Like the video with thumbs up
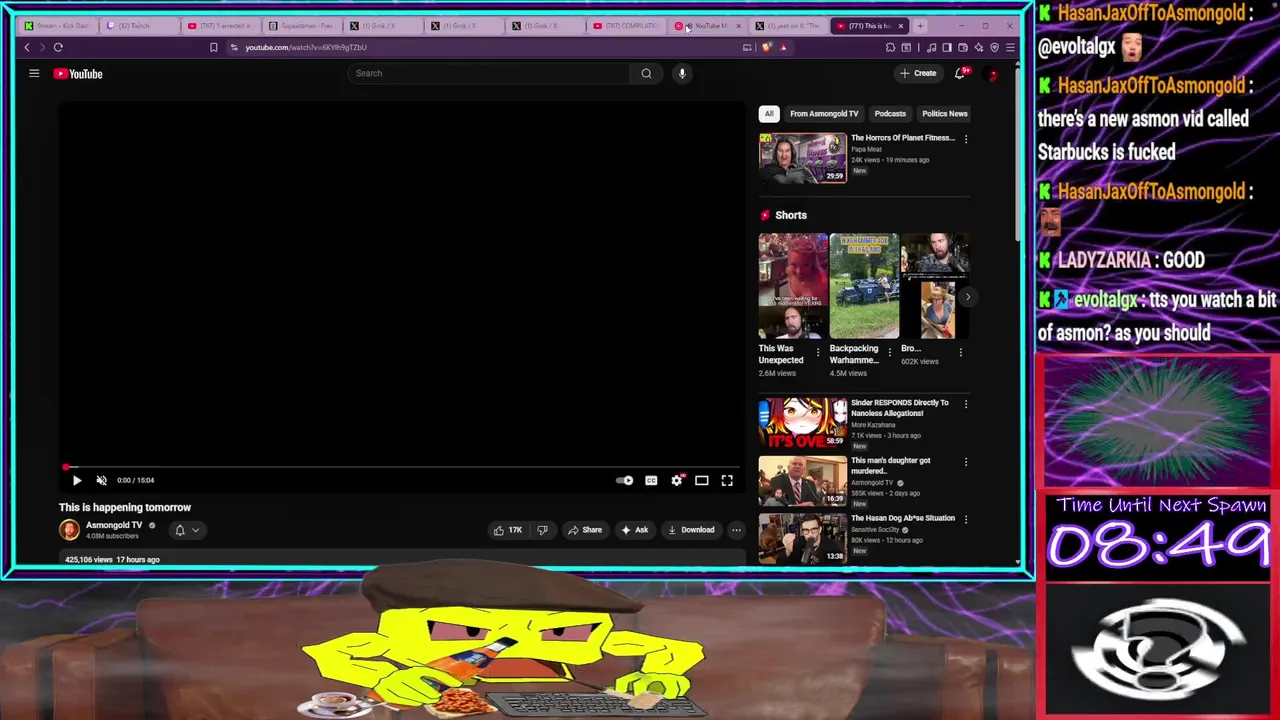This screenshot has width=1280, height=720. pyautogui.click(x=507, y=530)
